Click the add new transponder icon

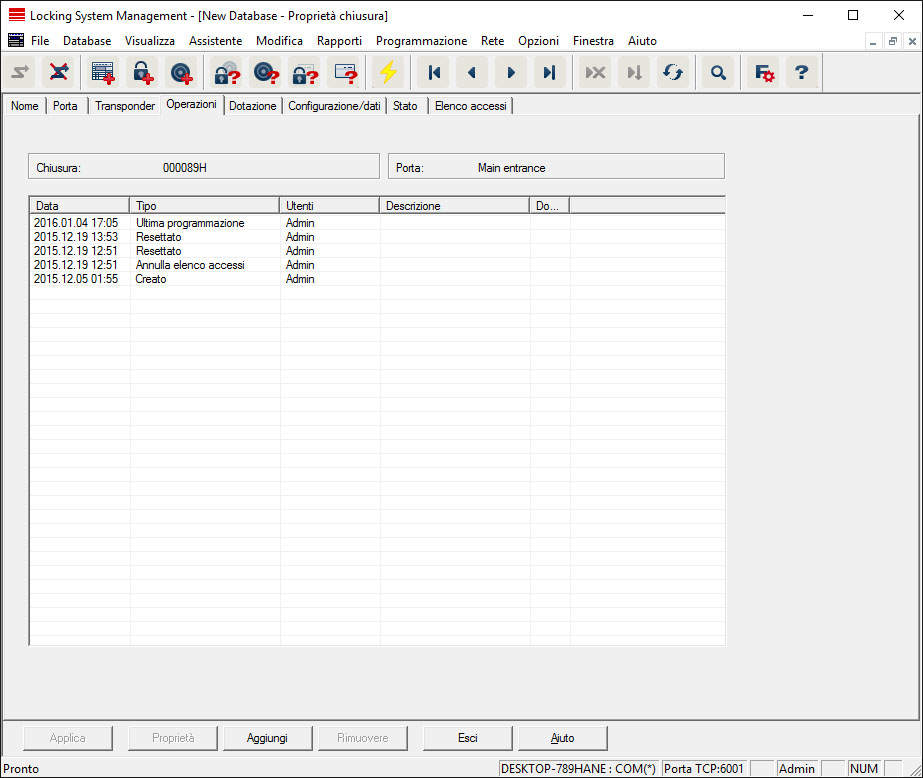[180, 73]
